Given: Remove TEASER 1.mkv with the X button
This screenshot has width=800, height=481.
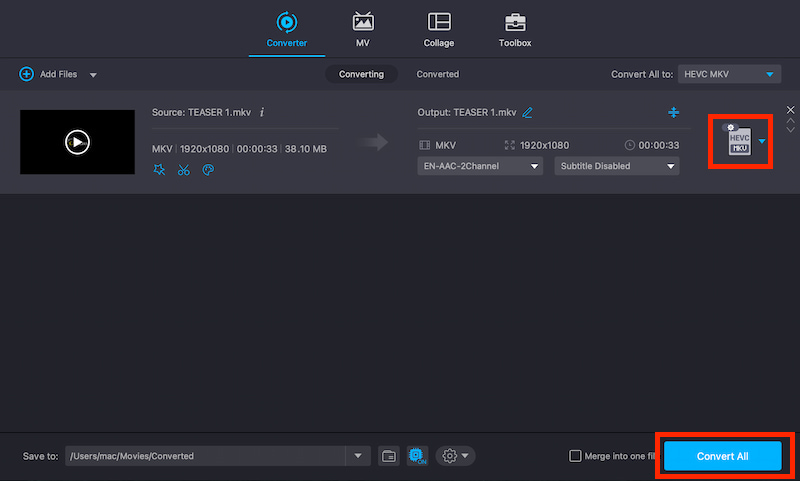Looking at the screenshot, I should (790, 110).
